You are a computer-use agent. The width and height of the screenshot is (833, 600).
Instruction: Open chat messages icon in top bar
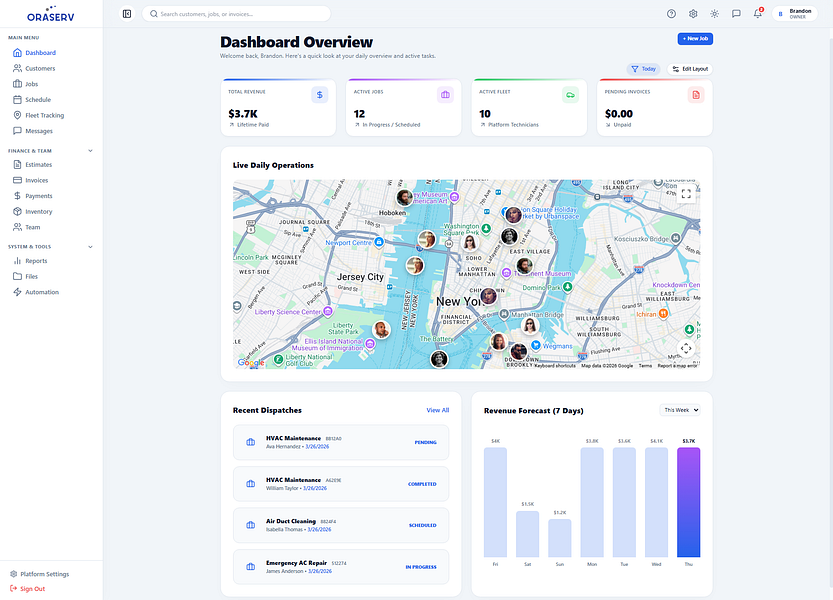coord(736,14)
